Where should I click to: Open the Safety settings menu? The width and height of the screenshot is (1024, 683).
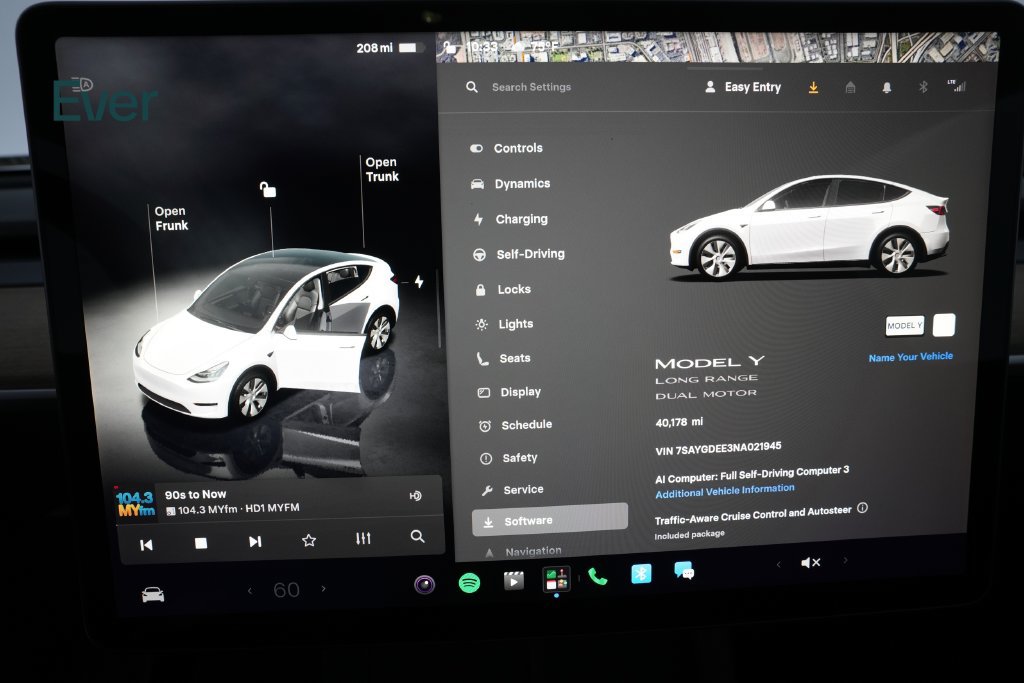pos(509,458)
